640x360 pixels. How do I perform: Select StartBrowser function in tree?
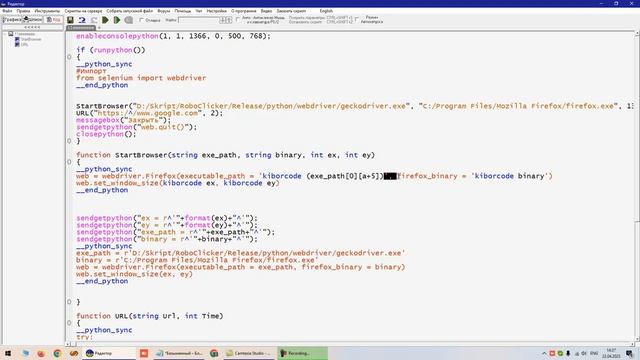(x=31, y=39)
